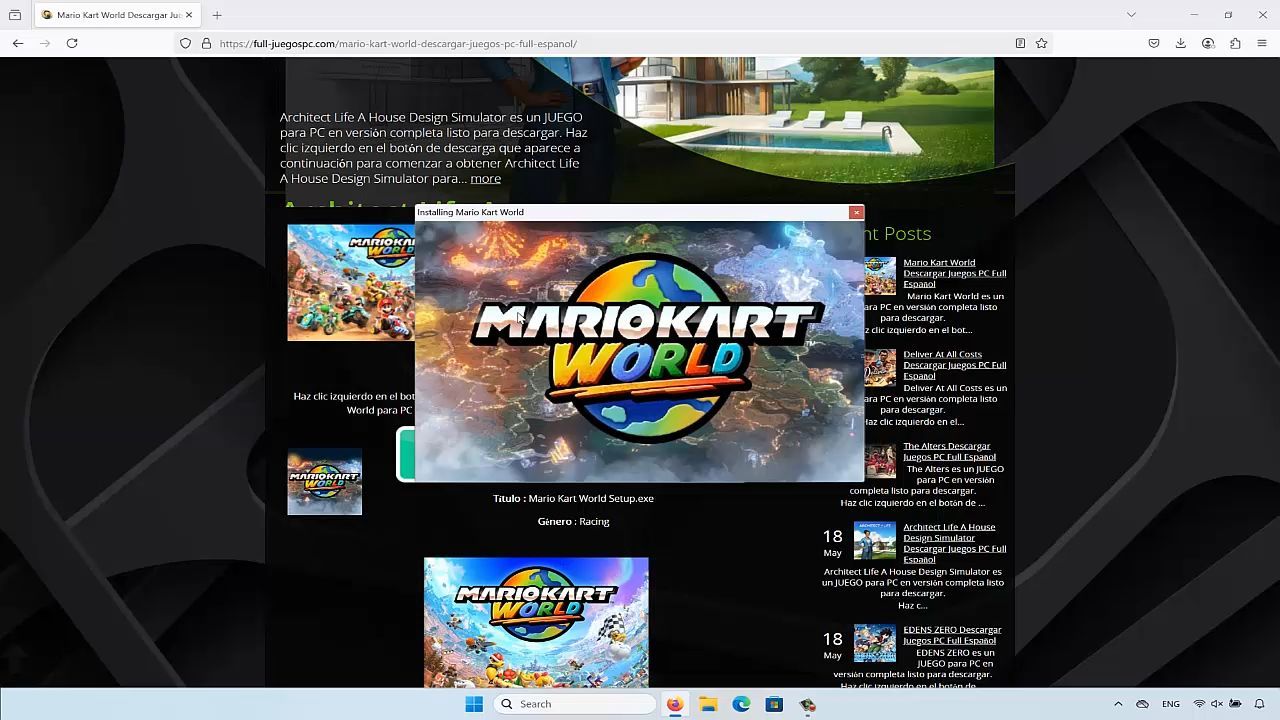Select the Mario Kart World tab
The image size is (1280, 720).
(x=117, y=15)
